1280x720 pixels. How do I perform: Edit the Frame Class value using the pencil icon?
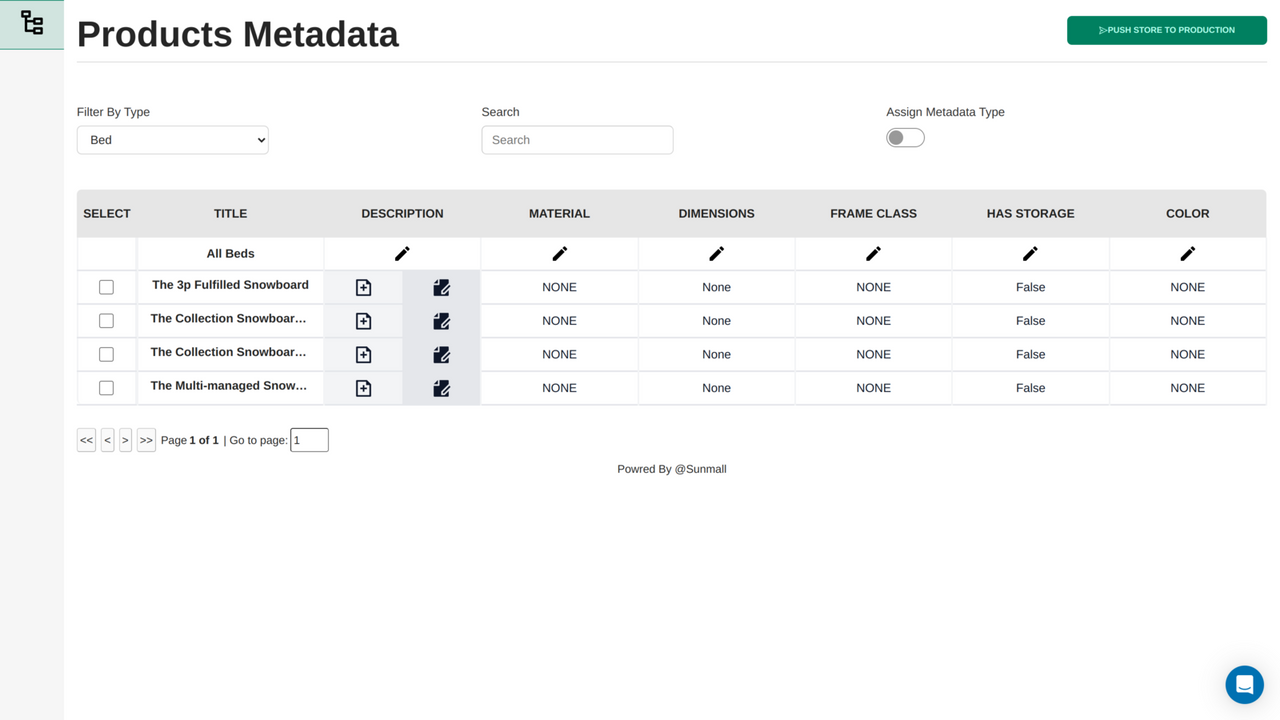pyautogui.click(x=873, y=253)
